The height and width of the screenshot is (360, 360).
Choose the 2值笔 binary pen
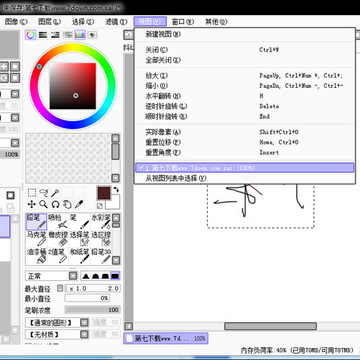58,256
